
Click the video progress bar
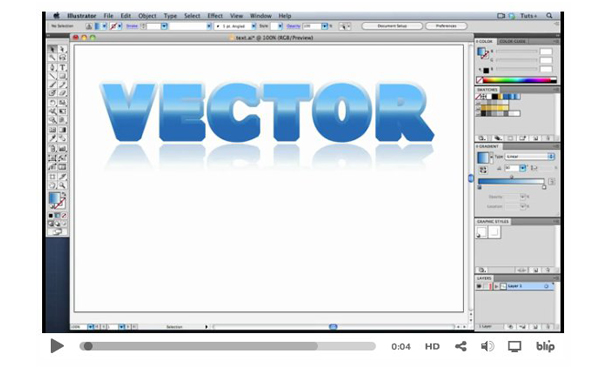coord(228,346)
